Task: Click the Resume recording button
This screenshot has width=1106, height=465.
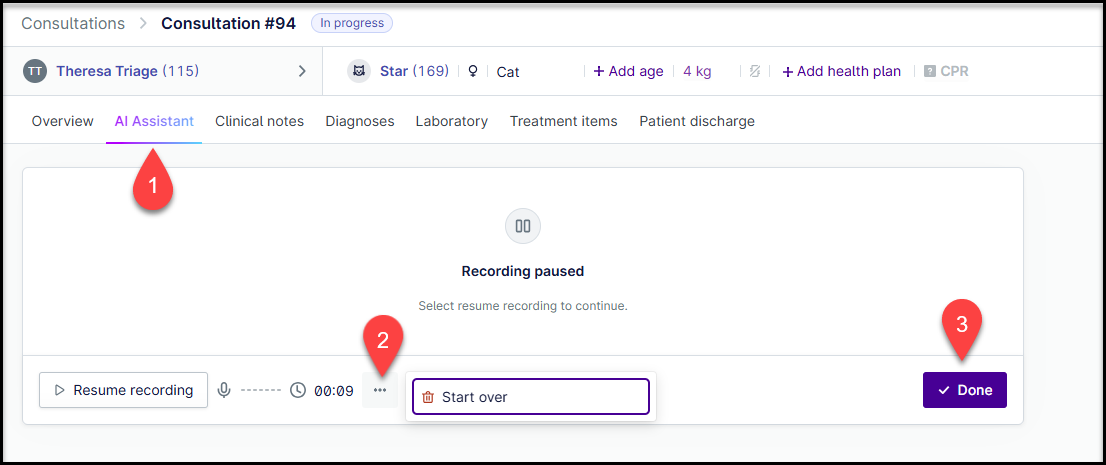Action: [123, 390]
